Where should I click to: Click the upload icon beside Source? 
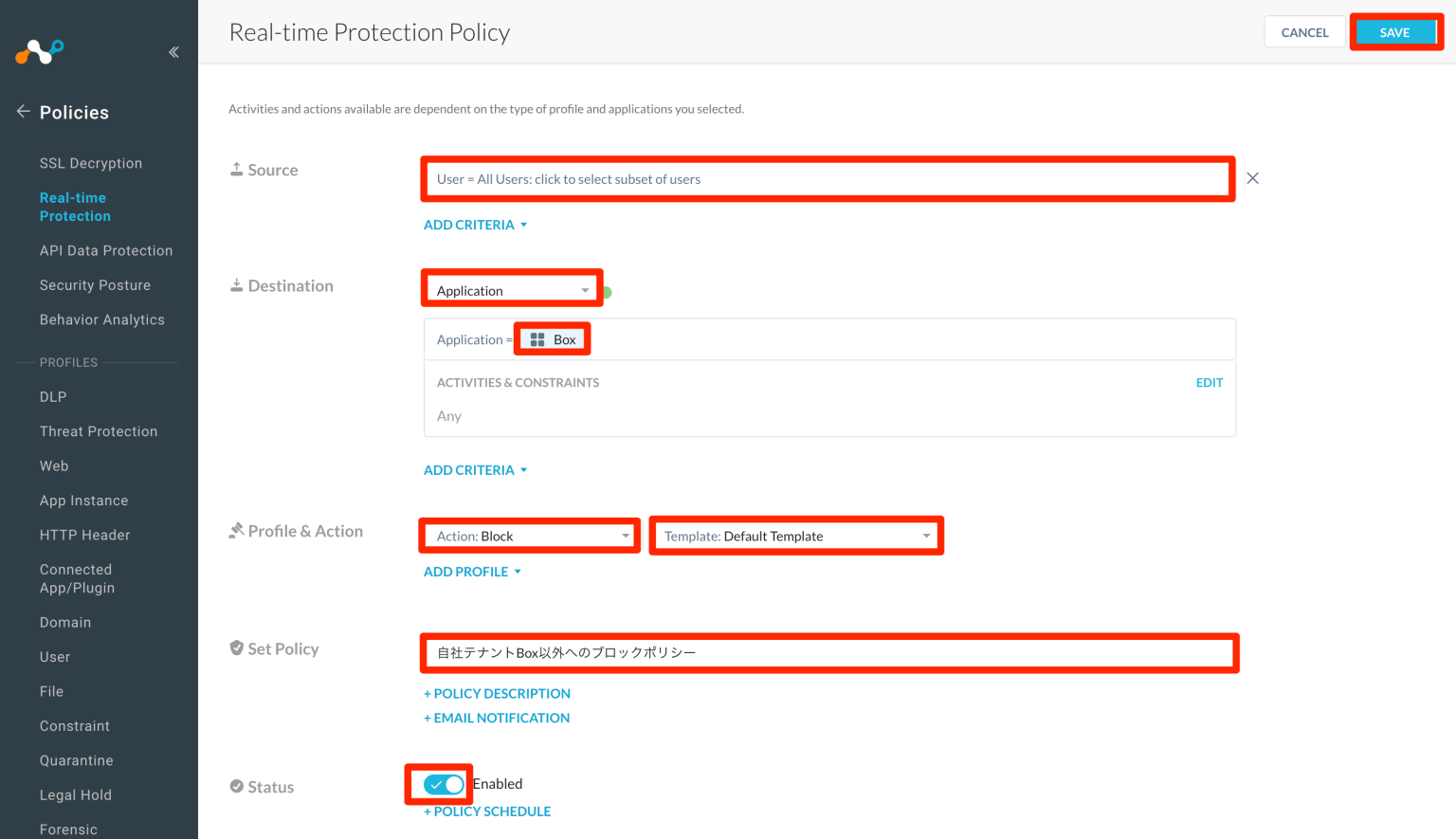(236, 167)
